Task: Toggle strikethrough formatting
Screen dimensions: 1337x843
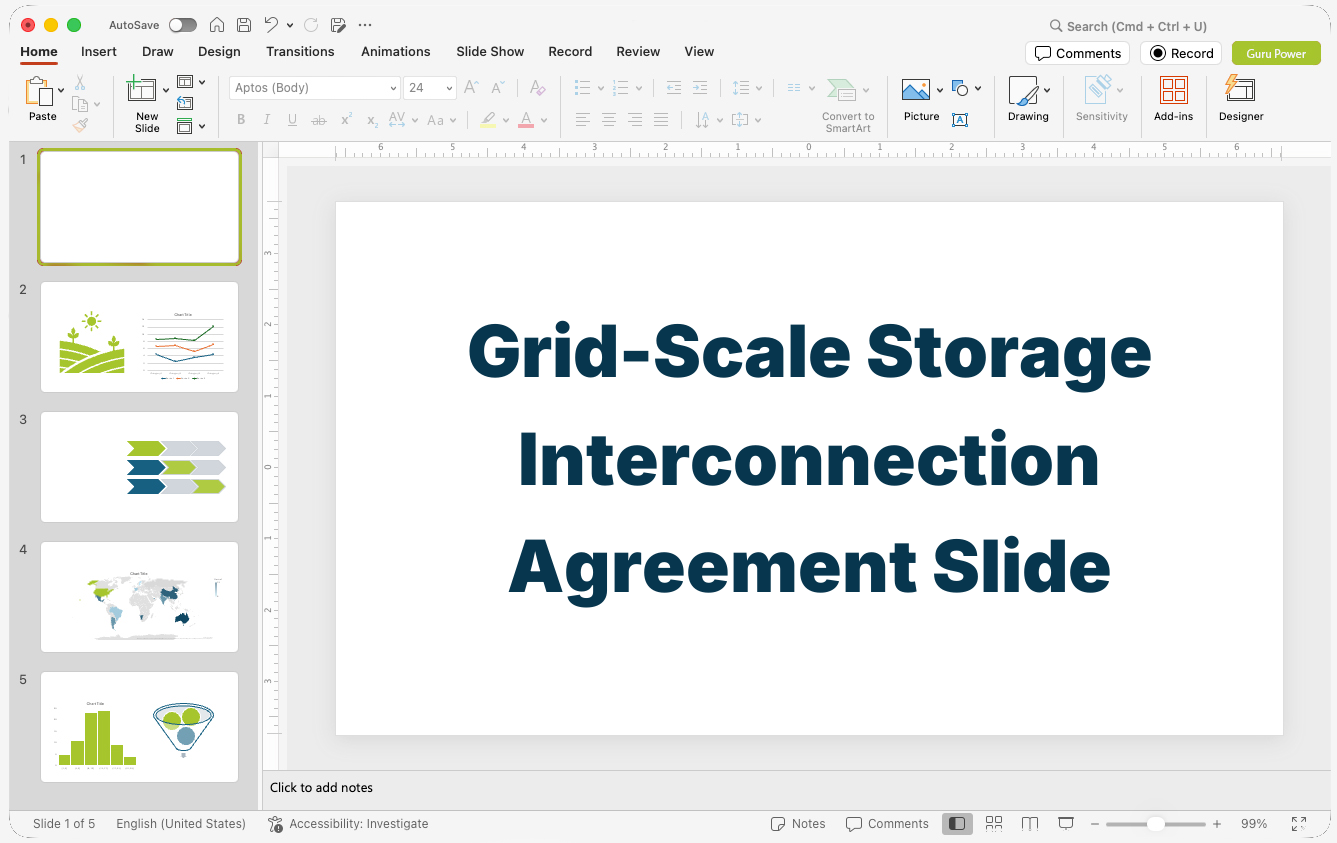Action: click(x=319, y=120)
